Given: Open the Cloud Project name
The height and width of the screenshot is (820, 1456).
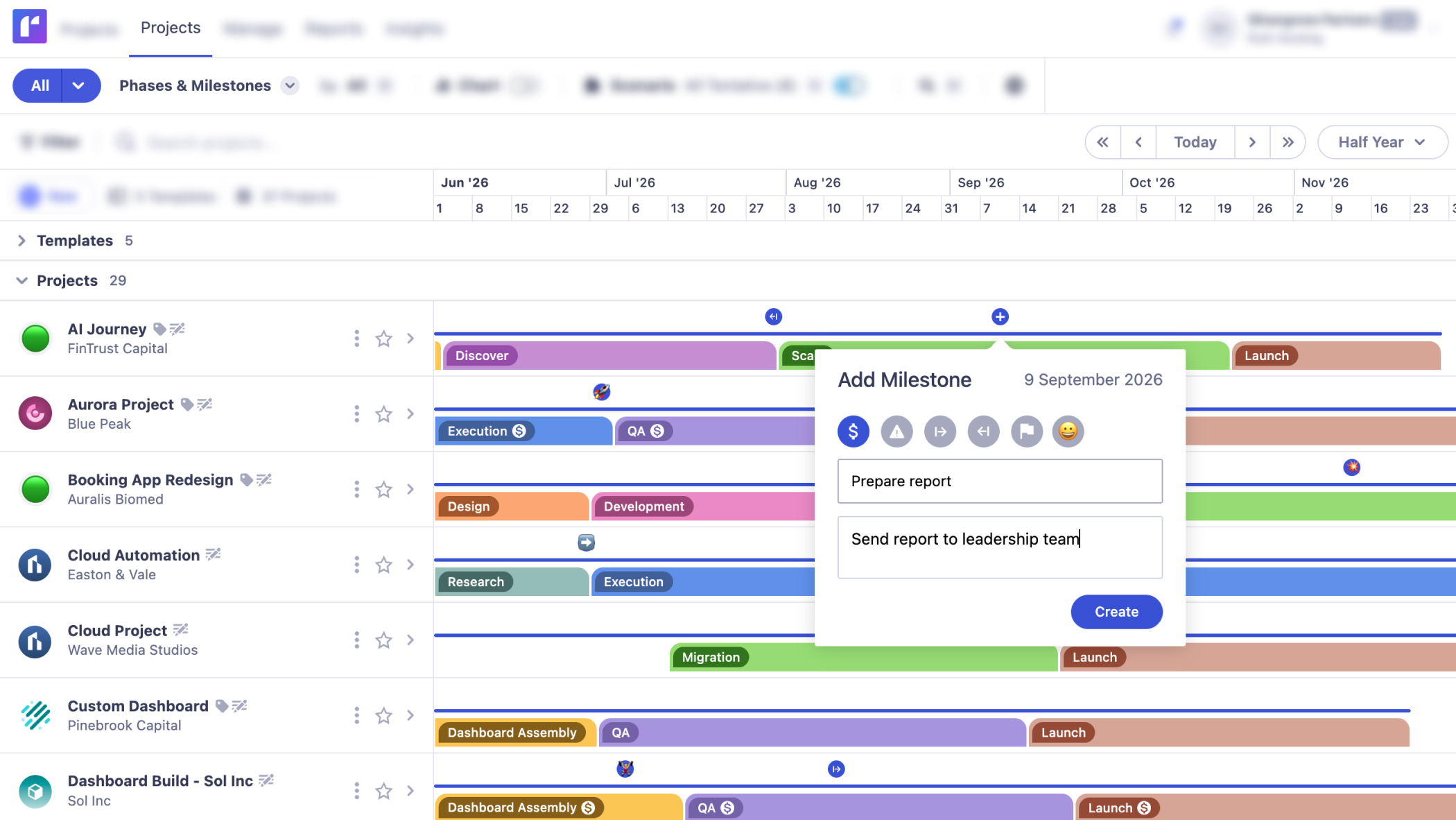Looking at the screenshot, I should click(117, 631).
